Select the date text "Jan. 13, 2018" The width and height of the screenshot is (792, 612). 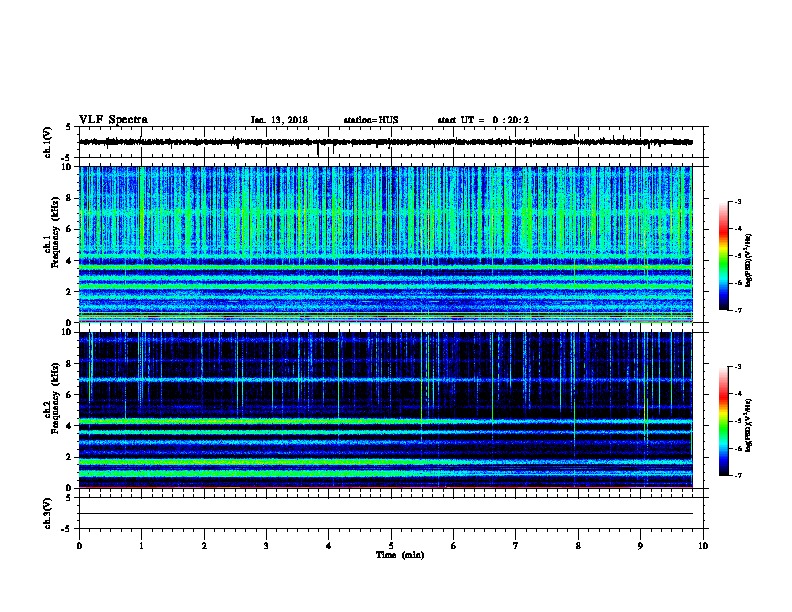tap(279, 120)
